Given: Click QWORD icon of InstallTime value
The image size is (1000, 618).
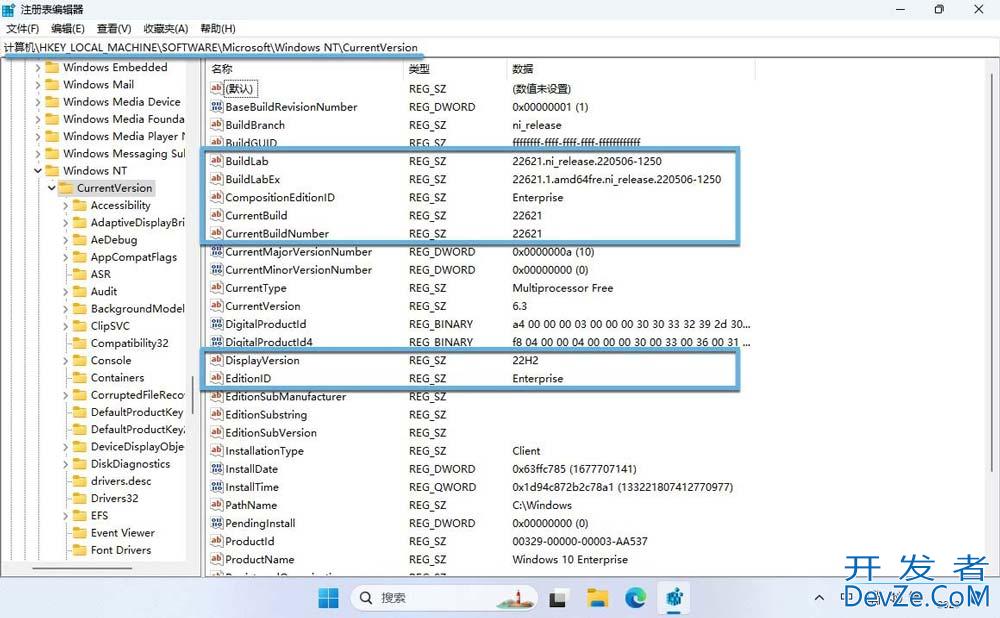Looking at the screenshot, I should tap(217, 487).
